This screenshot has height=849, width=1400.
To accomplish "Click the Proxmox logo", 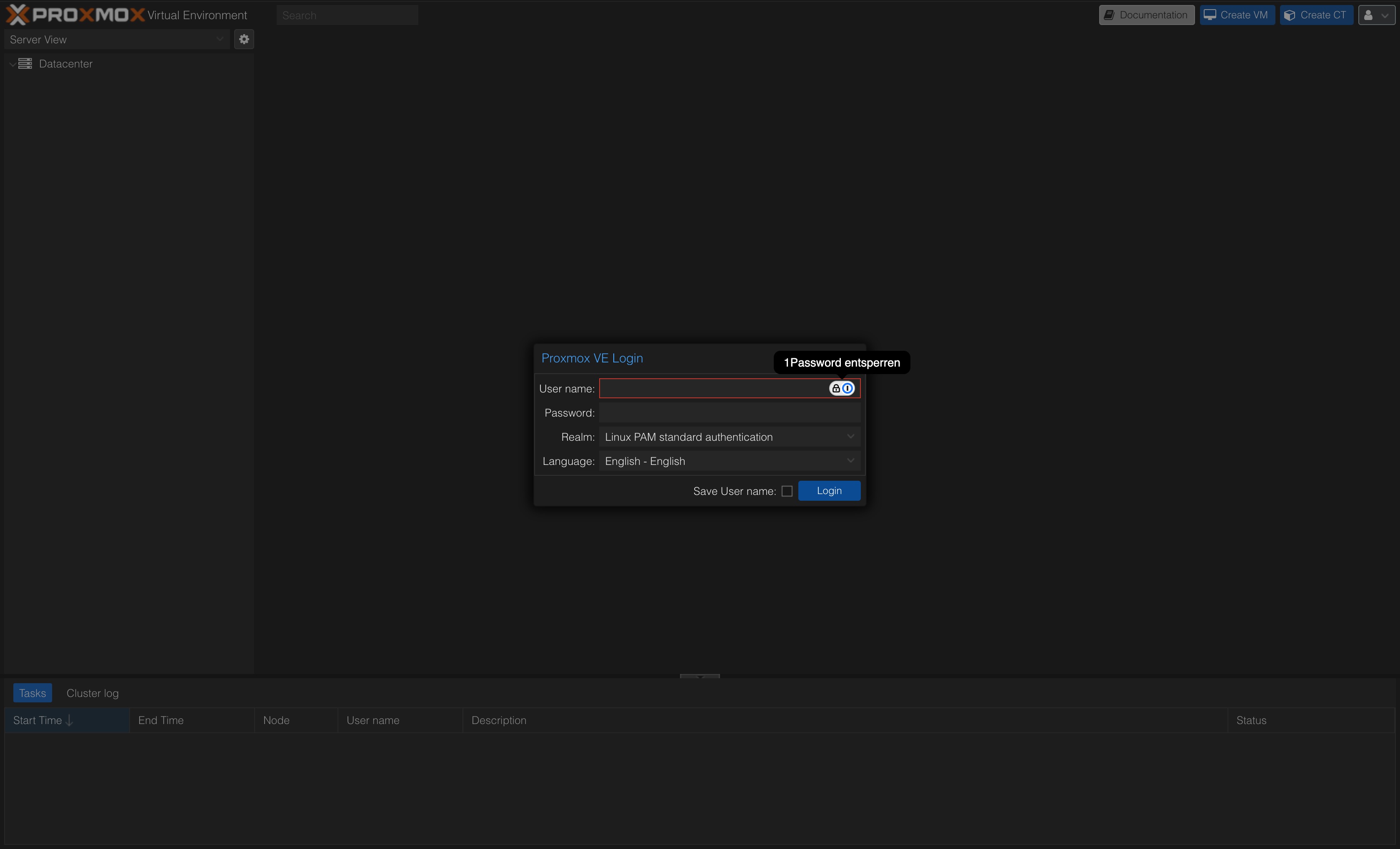I will coord(75,15).
